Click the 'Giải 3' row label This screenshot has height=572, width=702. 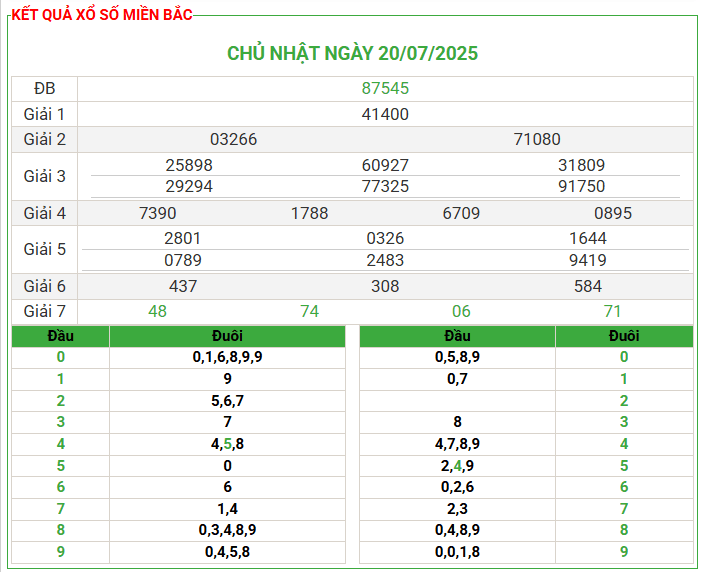coord(44,176)
